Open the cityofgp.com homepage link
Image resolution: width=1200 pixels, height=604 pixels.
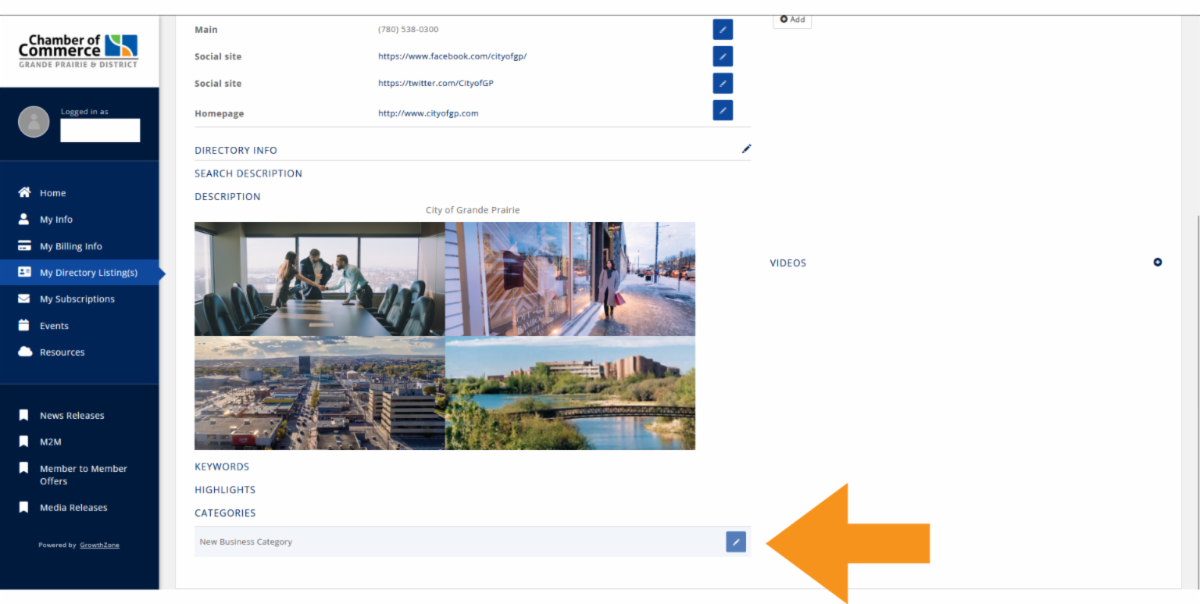coord(428,114)
